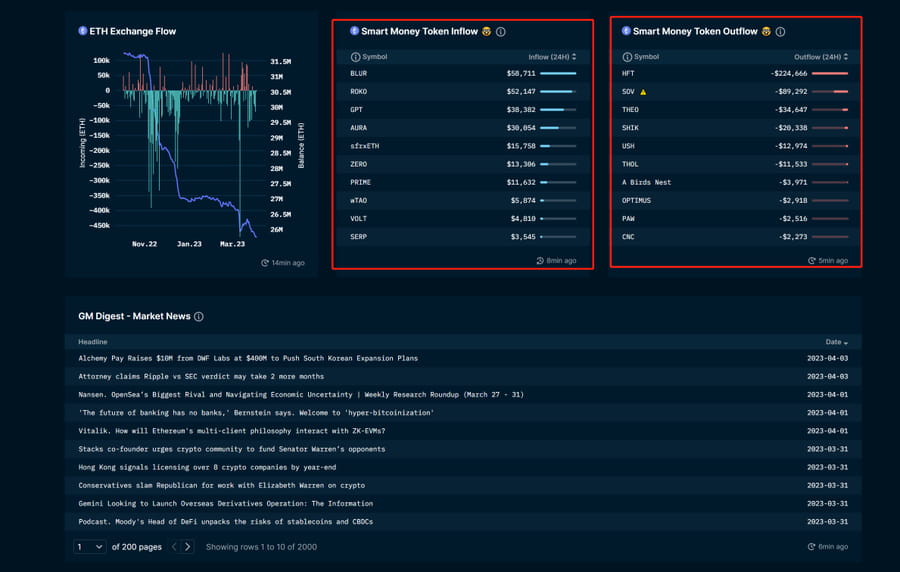Click refresh icon beside 6min ago
This screenshot has width=900, height=572.
(811, 547)
